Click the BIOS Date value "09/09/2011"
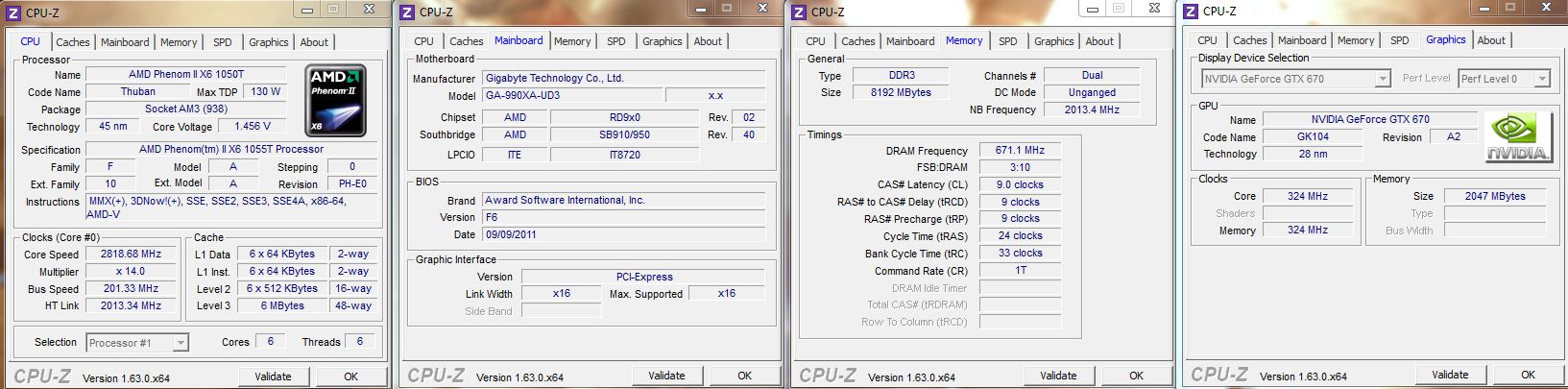The width and height of the screenshot is (1568, 389). [624, 234]
